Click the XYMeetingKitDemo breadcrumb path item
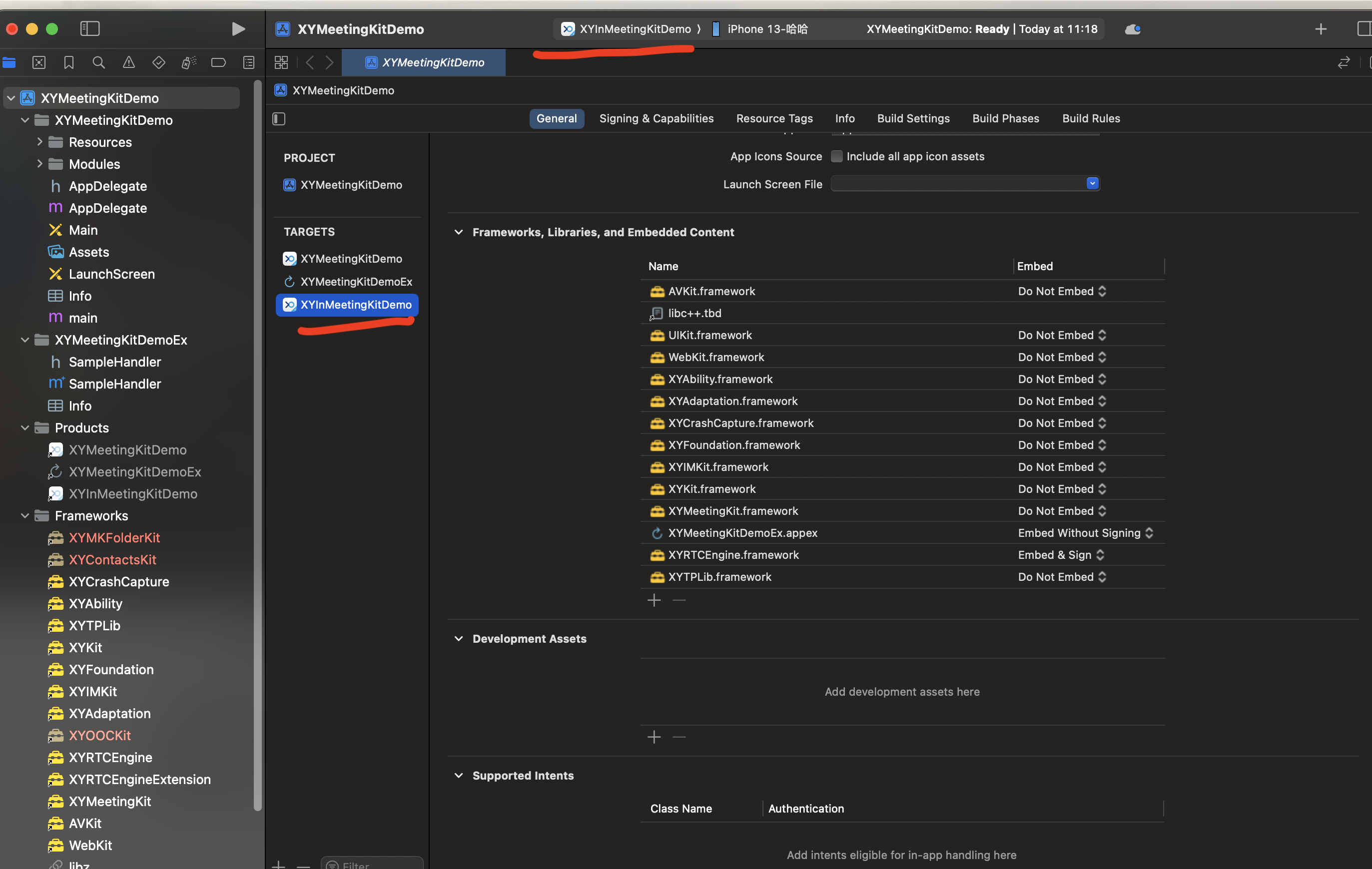The image size is (1372, 869). coord(335,90)
